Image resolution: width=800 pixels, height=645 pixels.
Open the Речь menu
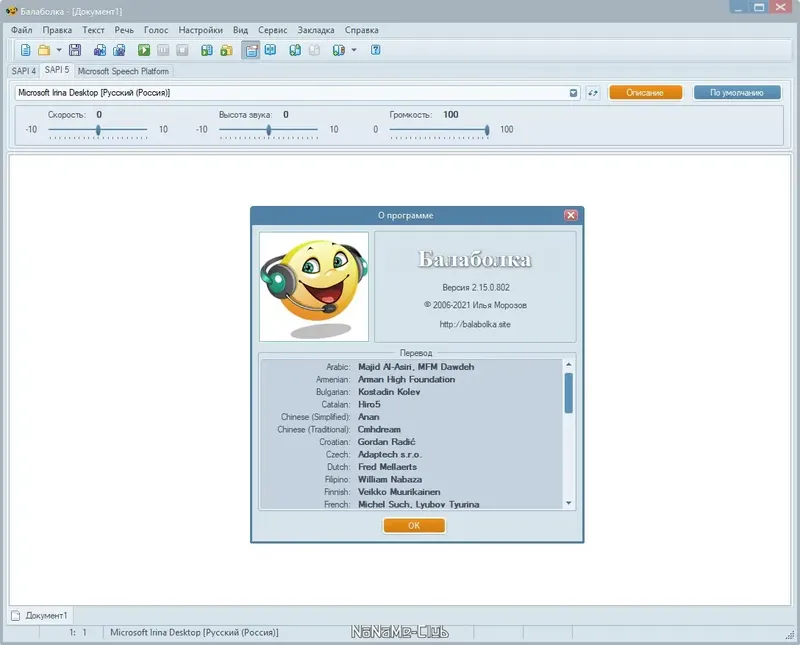pos(124,30)
